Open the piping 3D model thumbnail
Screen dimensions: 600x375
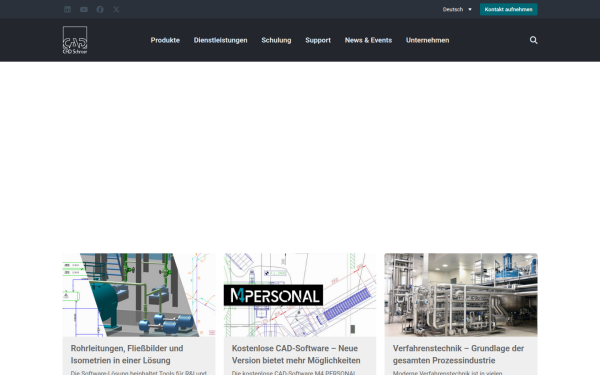tap(139, 295)
